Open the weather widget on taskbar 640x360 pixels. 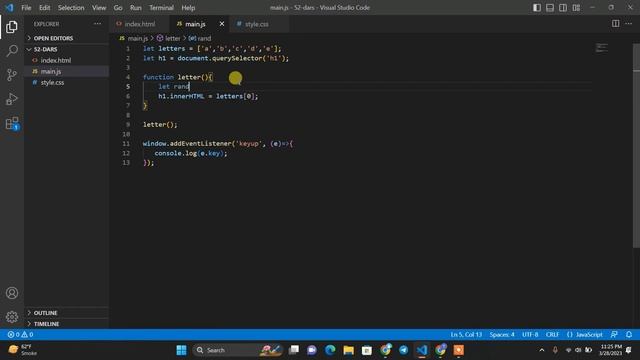(x=22, y=350)
